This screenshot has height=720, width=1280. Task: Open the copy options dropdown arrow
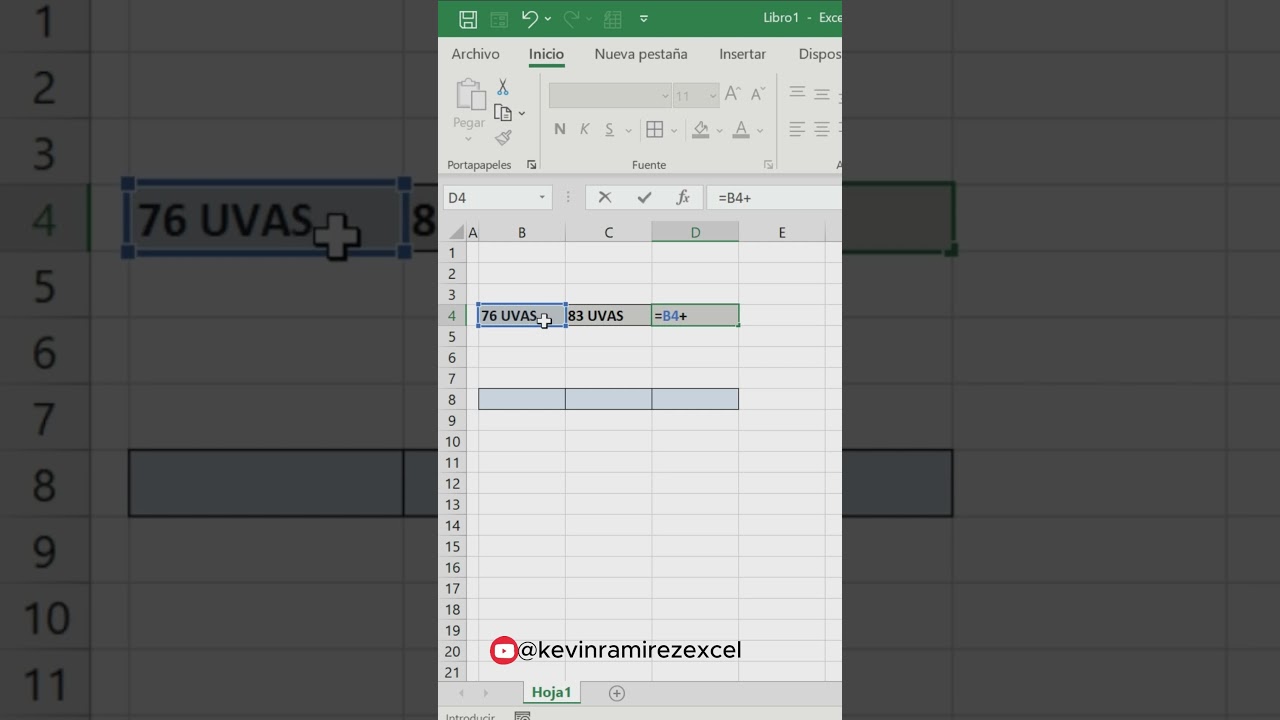[522, 113]
